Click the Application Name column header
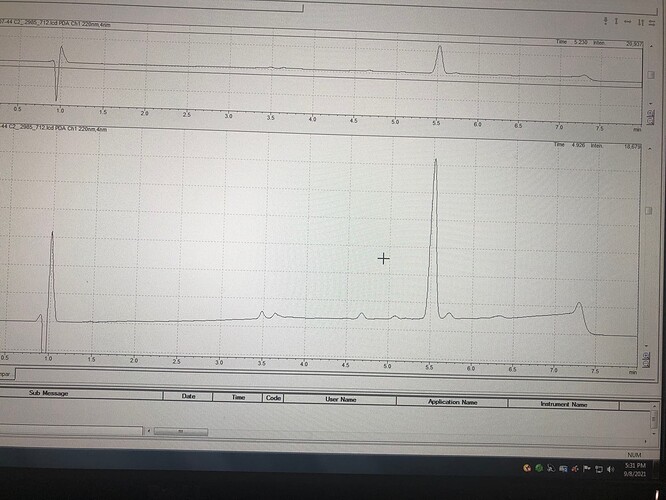The image size is (666, 500). pos(452,402)
